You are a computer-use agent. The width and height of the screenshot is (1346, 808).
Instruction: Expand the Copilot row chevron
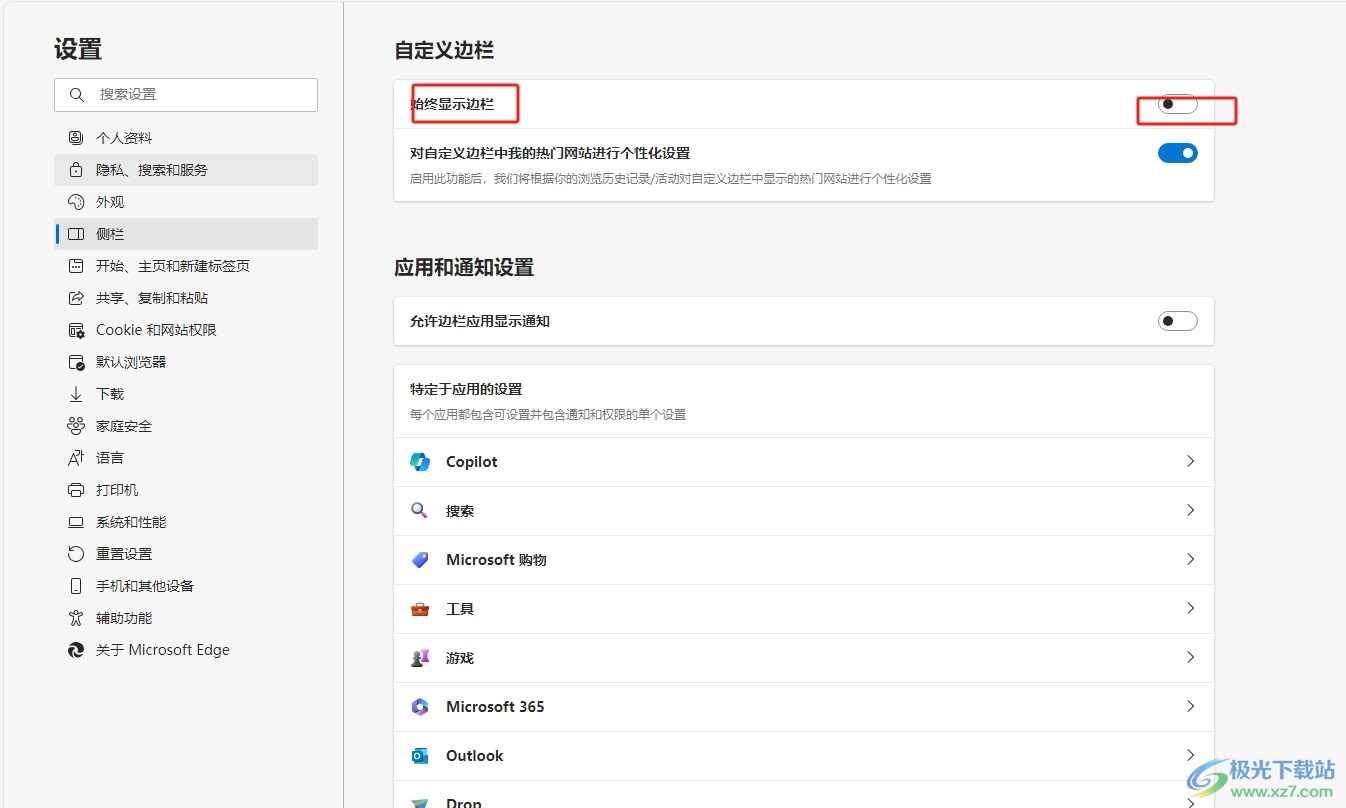coord(1190,462)
